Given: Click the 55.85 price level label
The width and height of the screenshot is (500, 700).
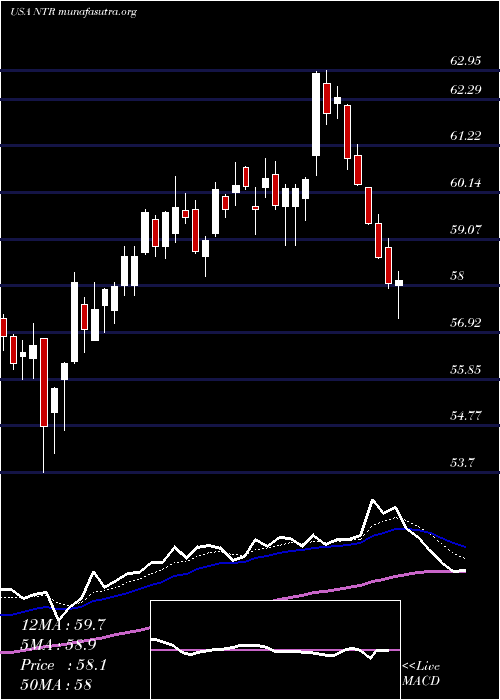Looking at the screenshot, I should [x=466, y=370].
